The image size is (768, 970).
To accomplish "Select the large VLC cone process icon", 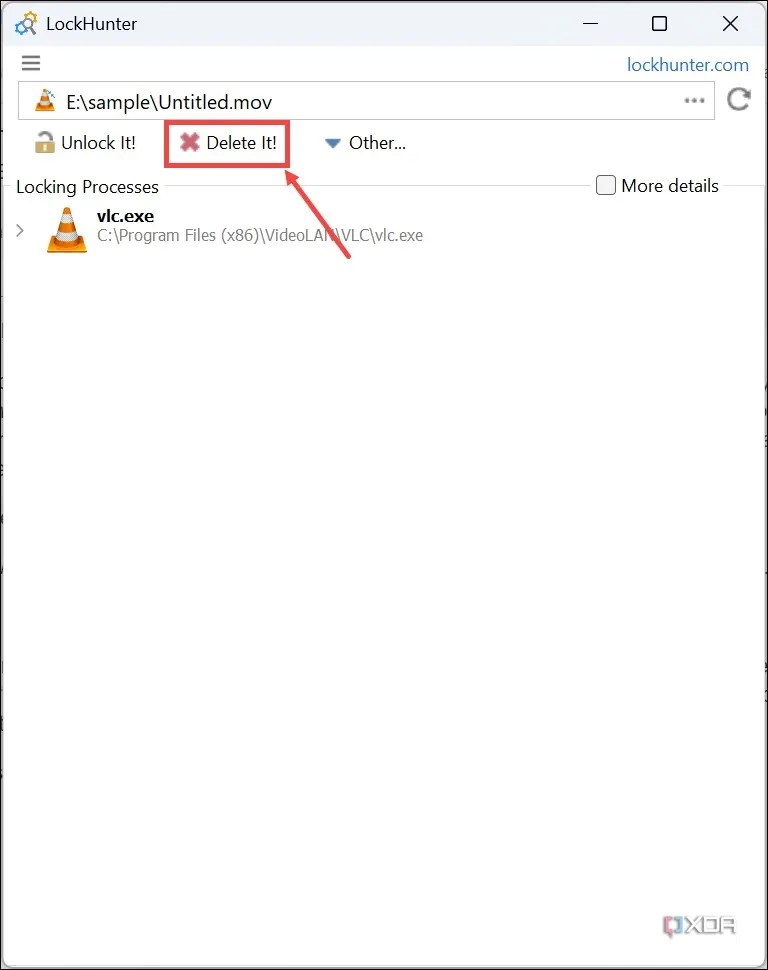I will pos(67,230).
